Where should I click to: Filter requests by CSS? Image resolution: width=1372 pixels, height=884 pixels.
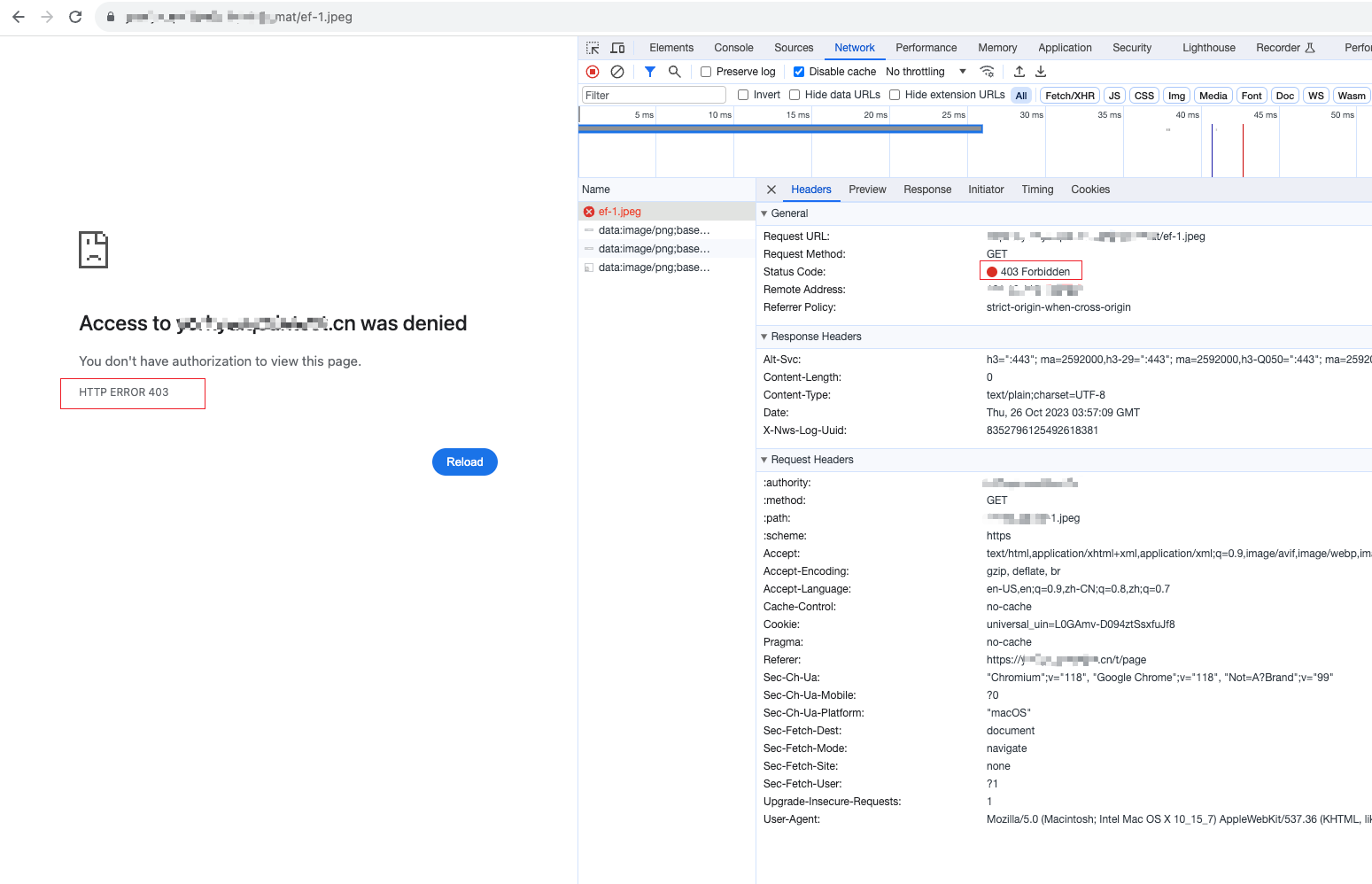point(1144,96)
